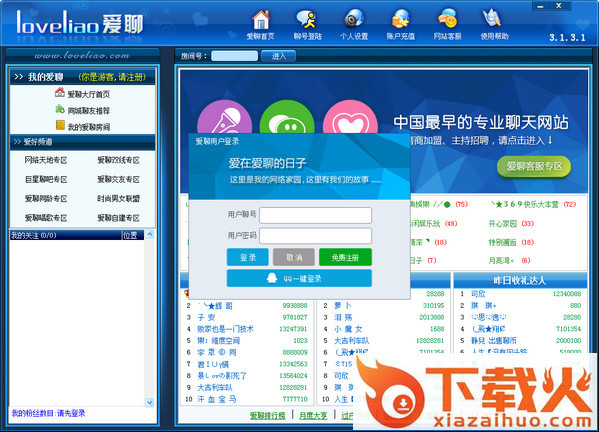Open 巨星聊吧专区 channel
The height and width of the screenshot is (432, 599).
[x=46, y=179]
